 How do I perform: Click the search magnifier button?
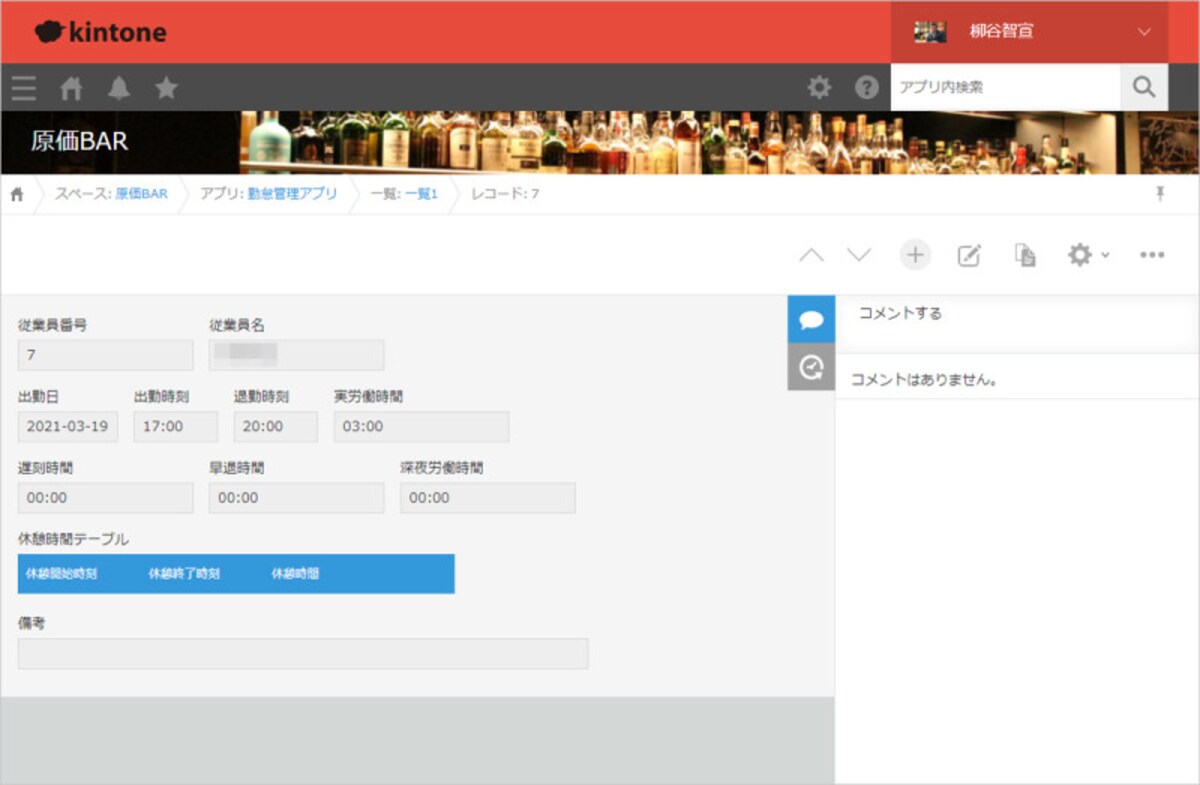[x=1144, y=87]
